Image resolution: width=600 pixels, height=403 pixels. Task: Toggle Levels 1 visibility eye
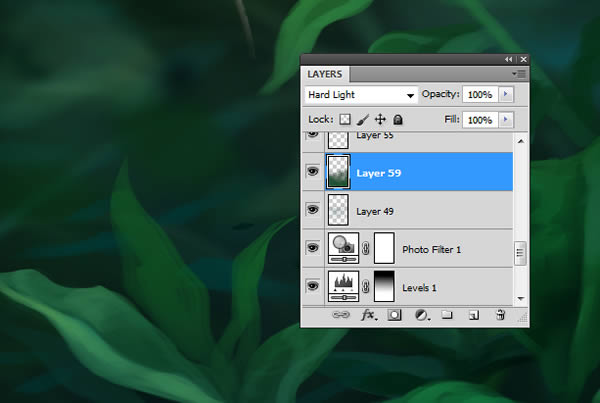(x=313, y=286)
